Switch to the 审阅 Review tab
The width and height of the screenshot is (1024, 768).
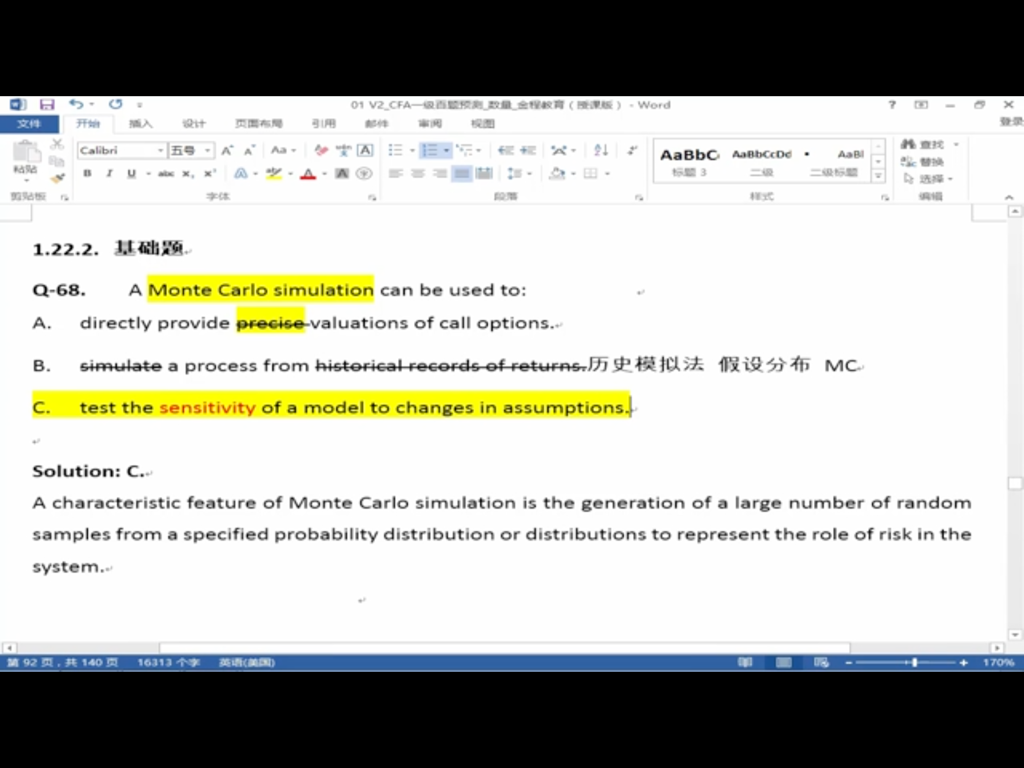point(430,123)
